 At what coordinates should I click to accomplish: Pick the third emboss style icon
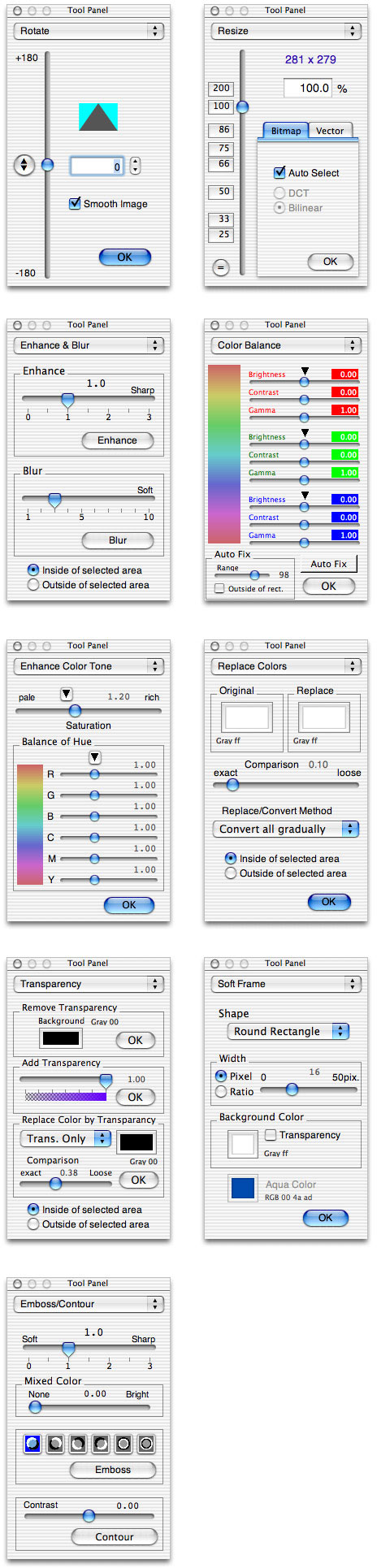78,1444
